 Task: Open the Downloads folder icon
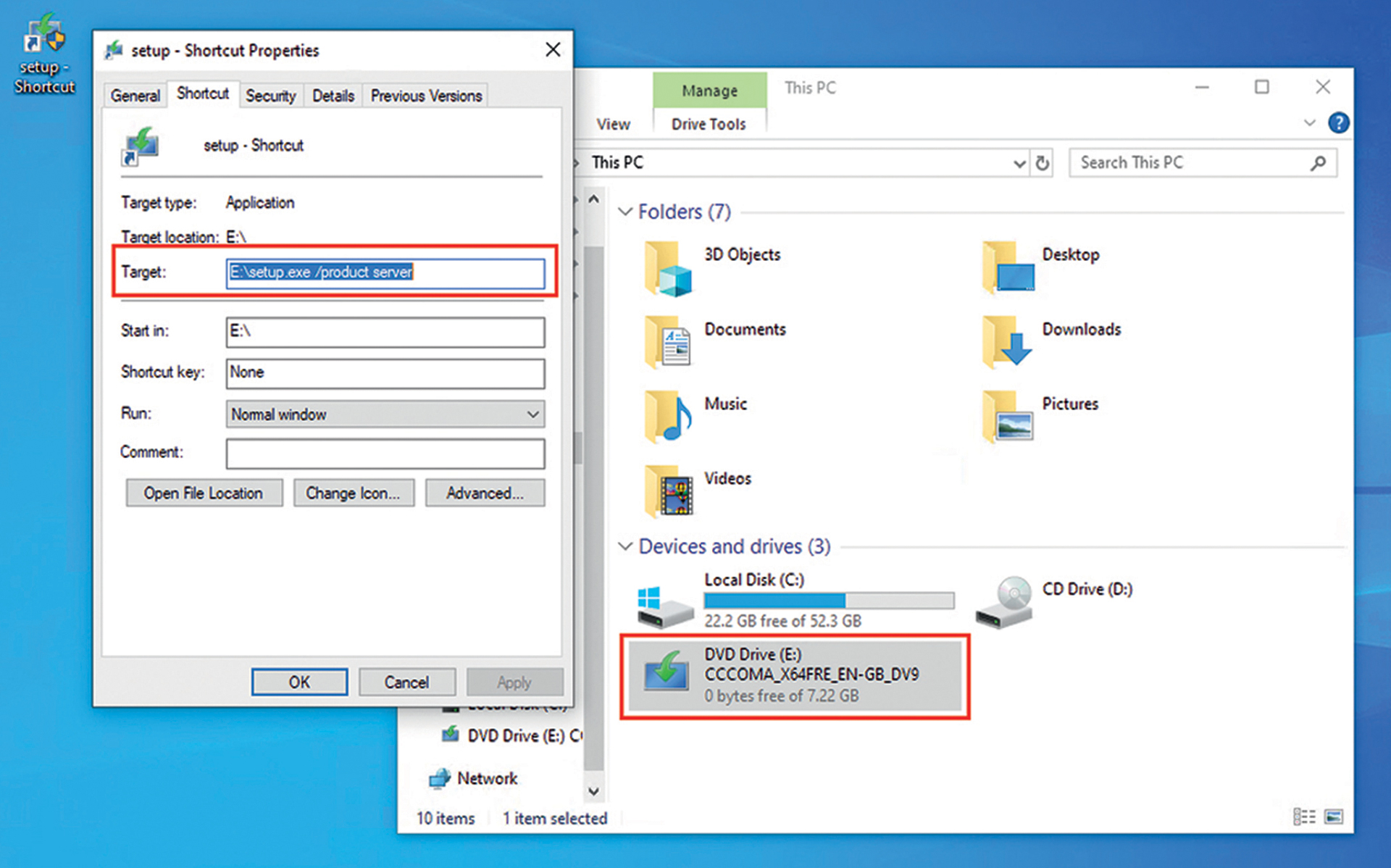[x=1007, y=342]
